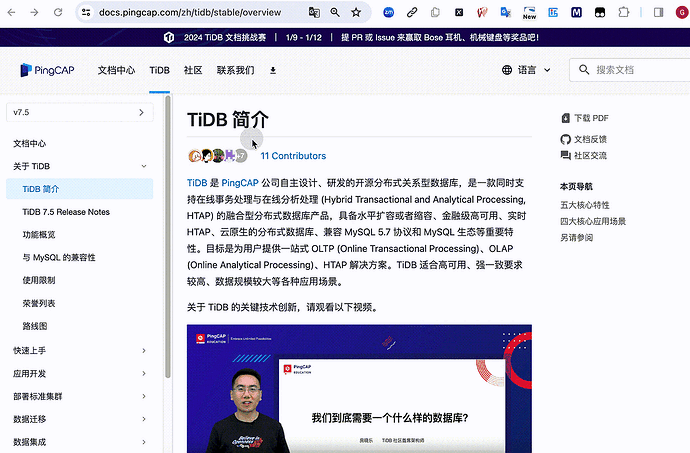This screenshot has width=690, height=453.
Task: Reload the page with refresh icon
Action: [58, 12]
